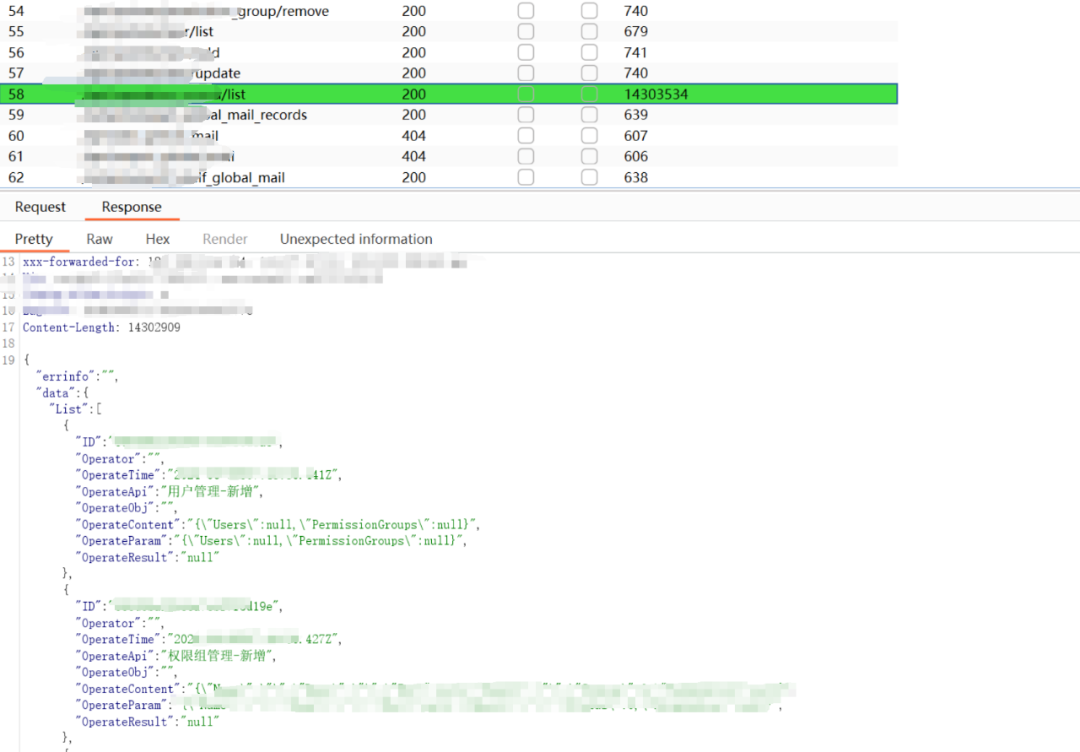Viewport: 1080px width, 752px height.
Task: Click the 200 status in row 62
Action: pyautogui.click(x=414, y=178)
